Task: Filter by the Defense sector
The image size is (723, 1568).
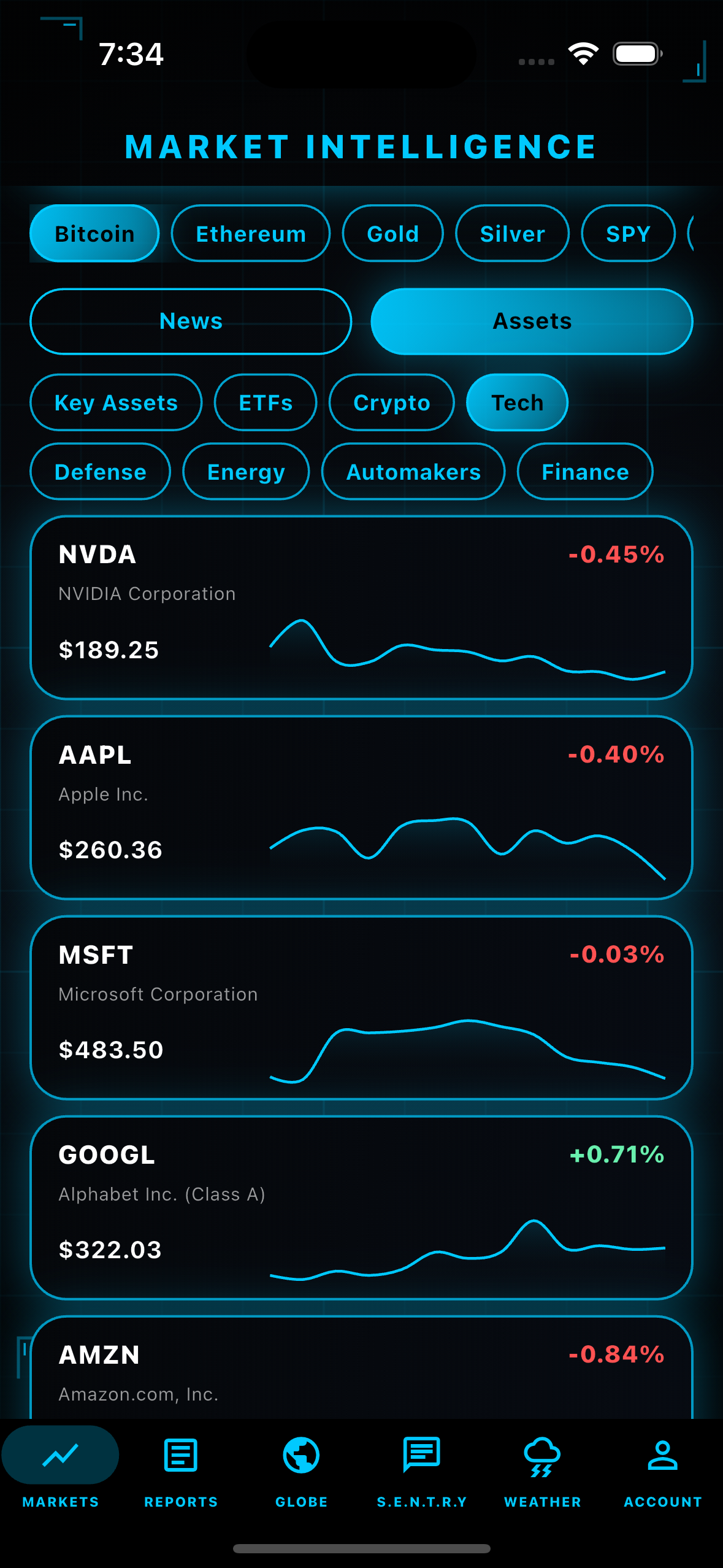Action: (100, 472)
